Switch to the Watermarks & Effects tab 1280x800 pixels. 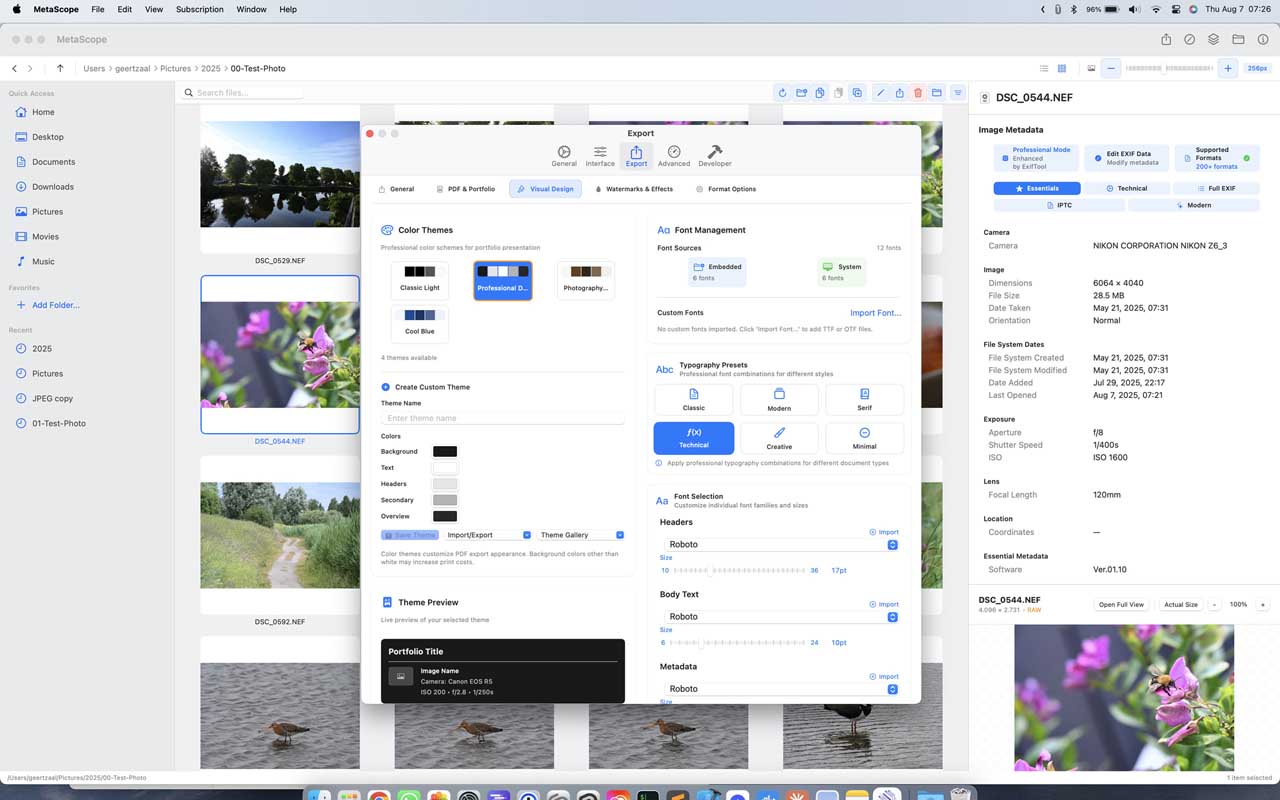[634, 189]
